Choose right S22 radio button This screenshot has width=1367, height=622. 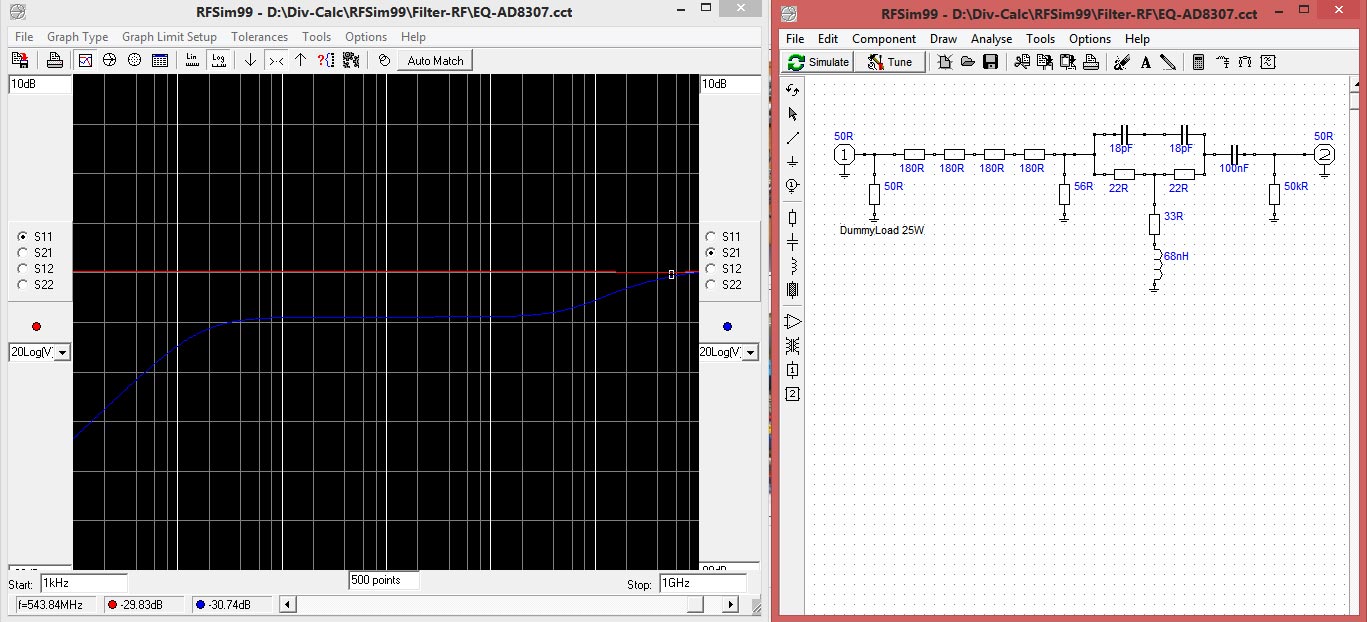tap(711, 285)
